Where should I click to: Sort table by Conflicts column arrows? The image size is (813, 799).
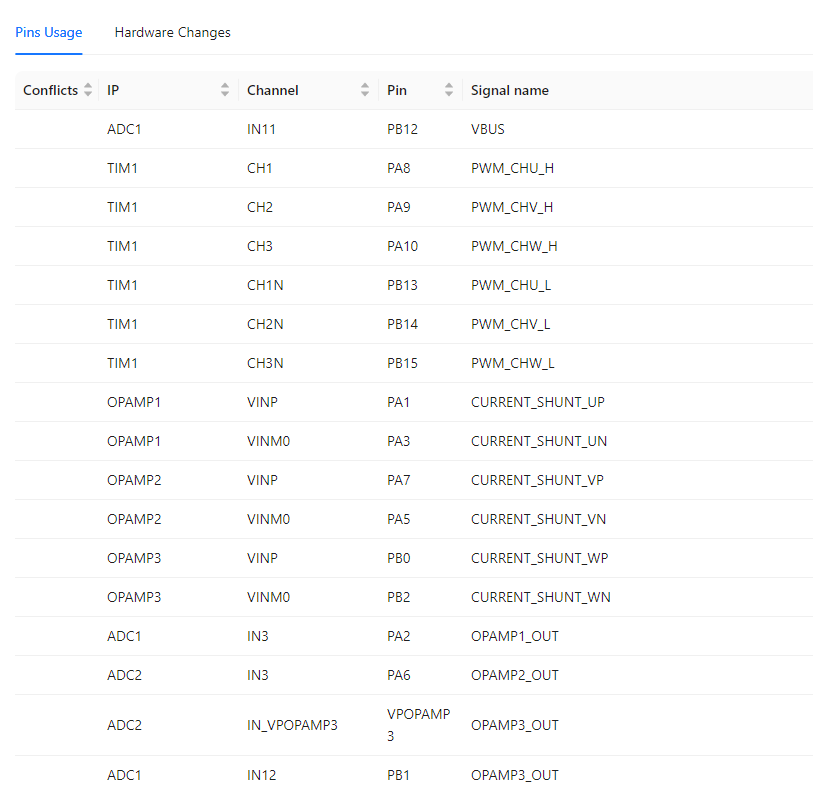pos(88,90)
